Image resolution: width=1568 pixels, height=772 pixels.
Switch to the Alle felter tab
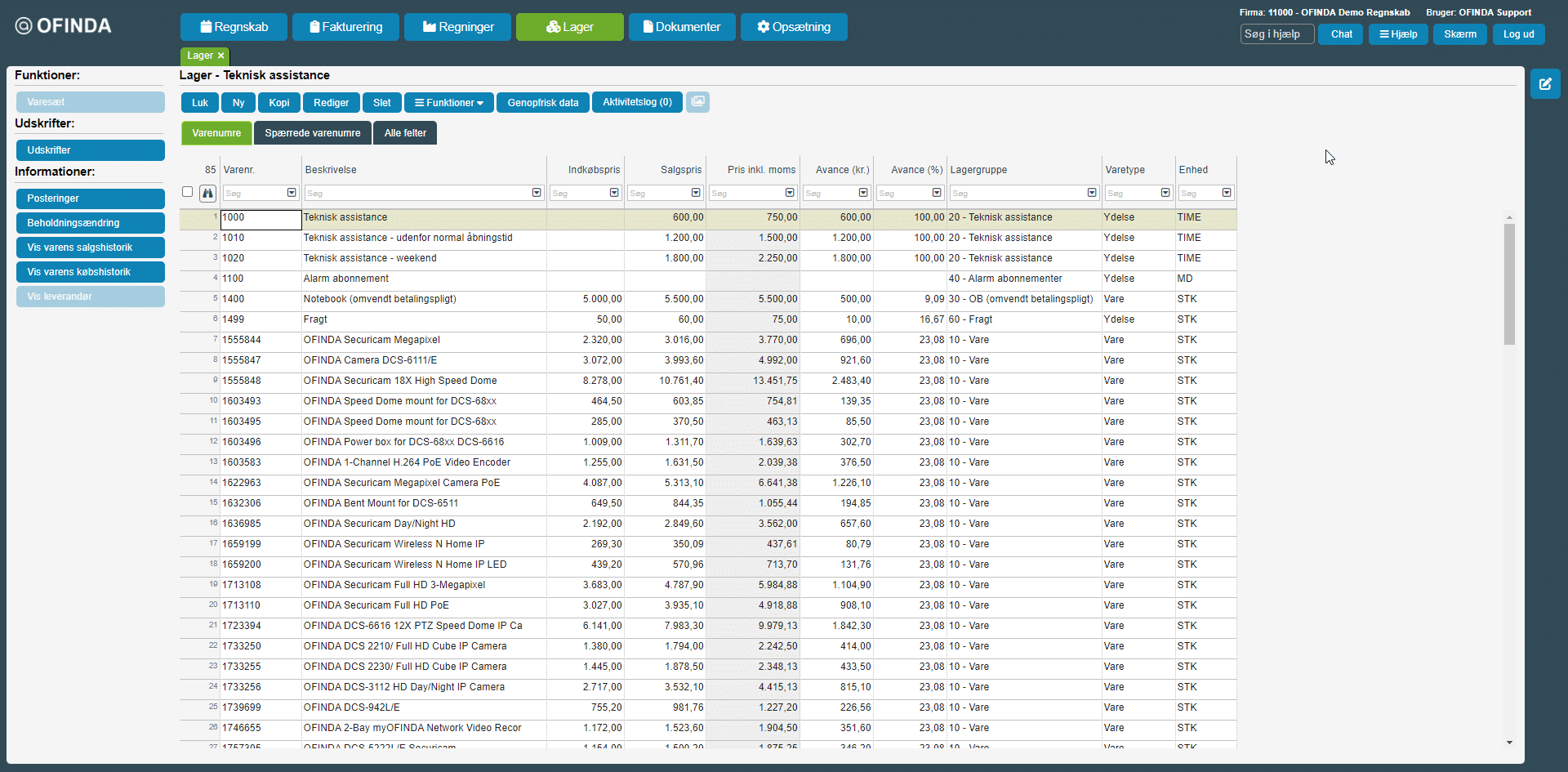click(x=405, y=133)
